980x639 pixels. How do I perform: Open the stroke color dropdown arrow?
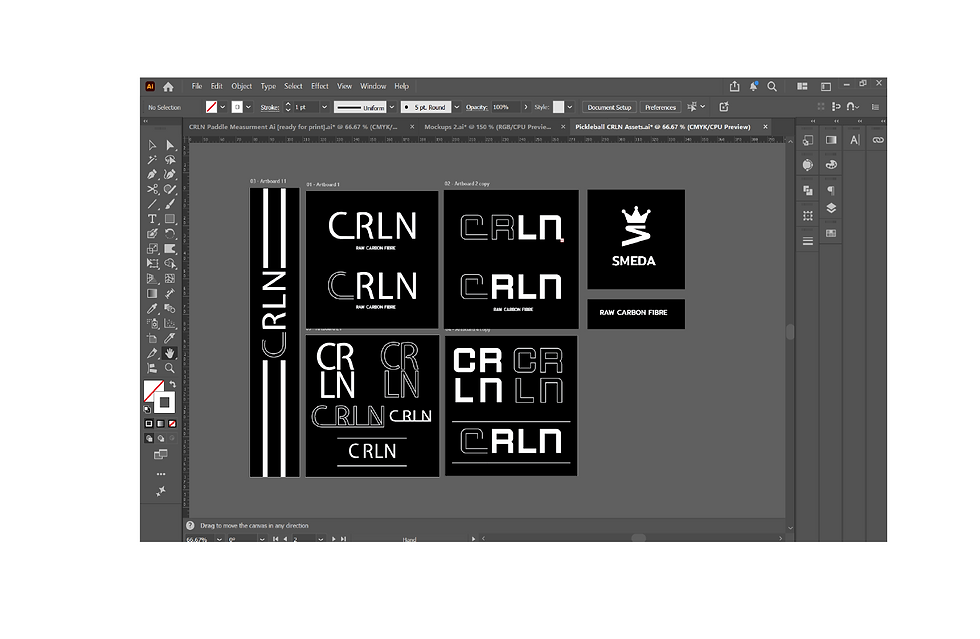click(248, 107)
